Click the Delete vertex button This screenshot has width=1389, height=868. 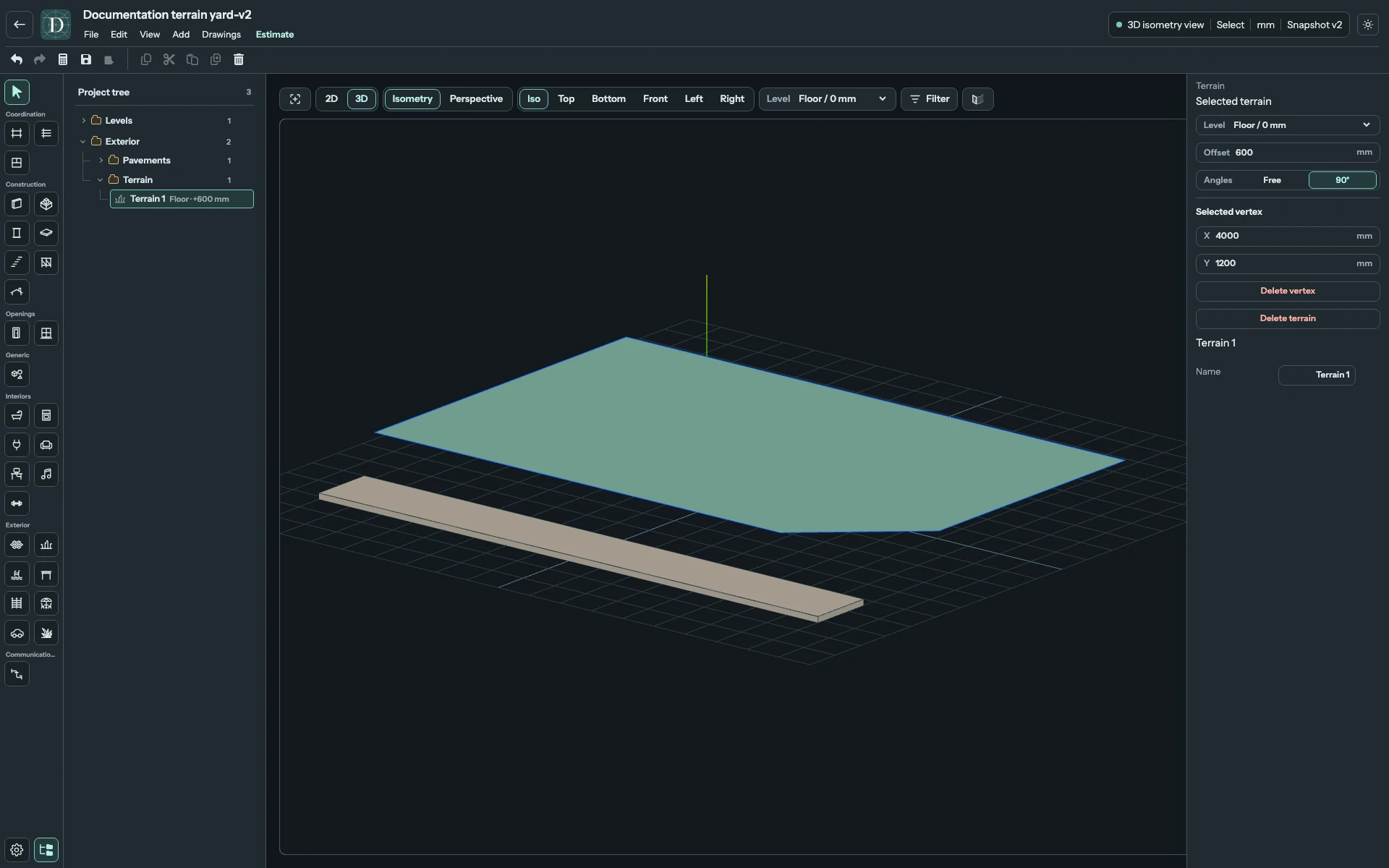1288,291
